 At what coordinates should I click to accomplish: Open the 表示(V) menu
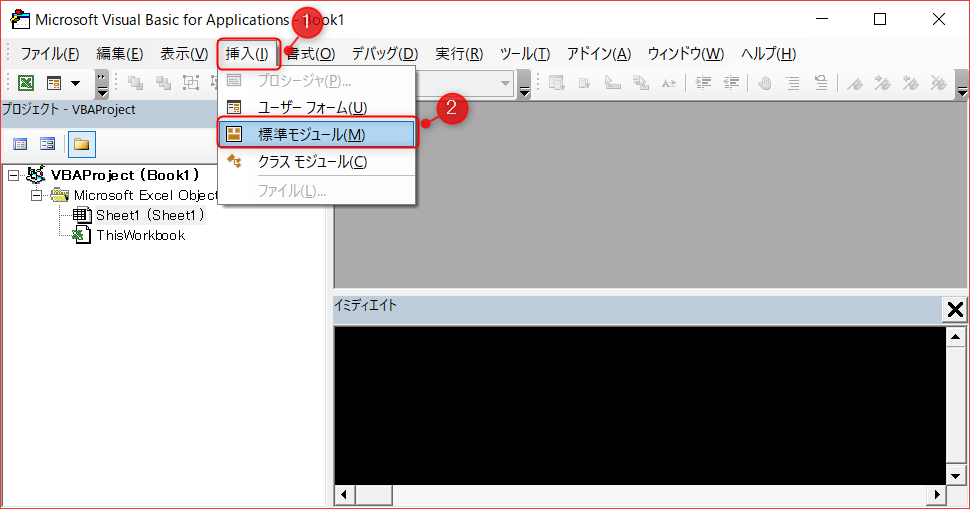click(x=184, y=54)
